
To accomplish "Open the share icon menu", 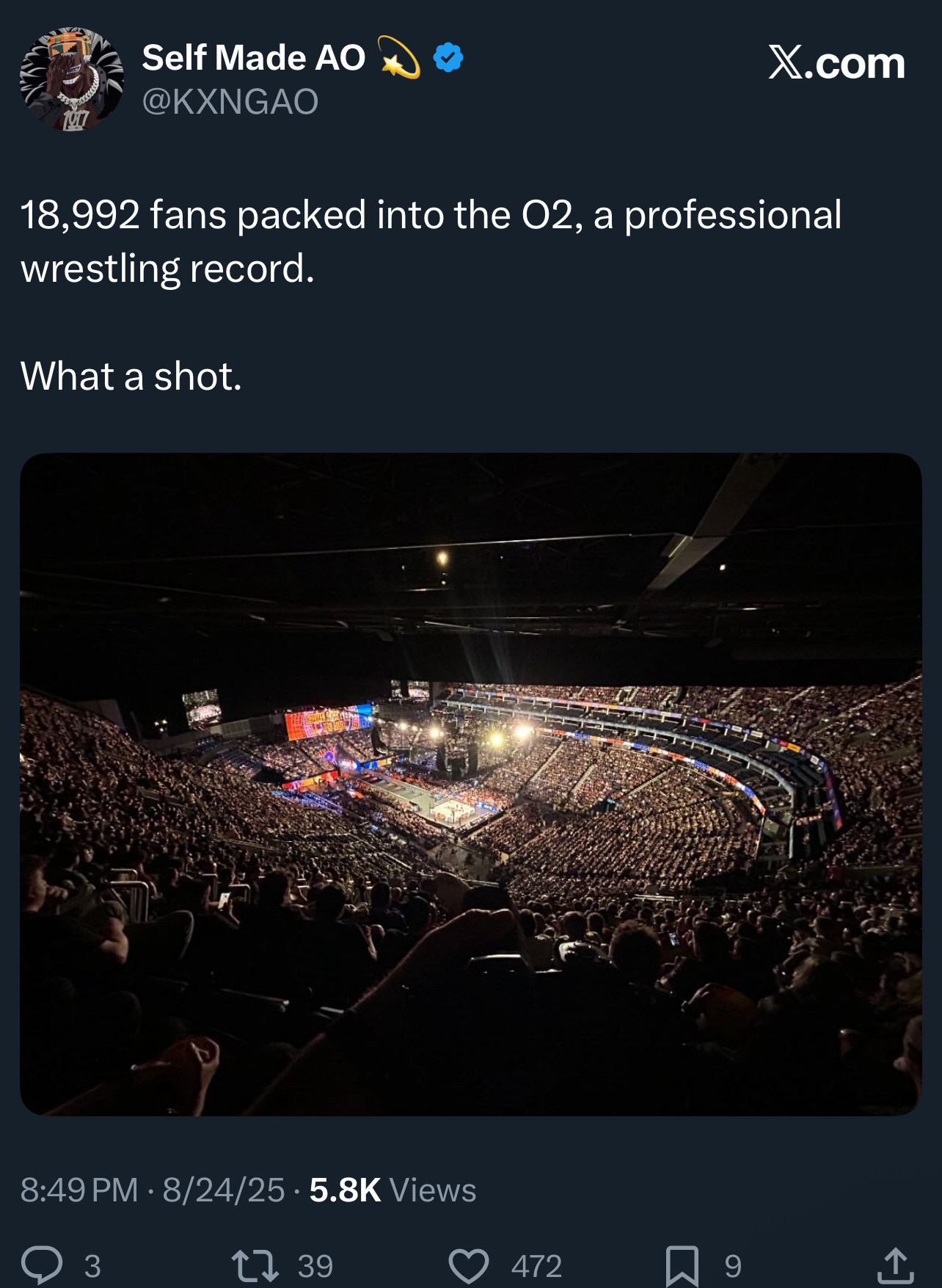I will (x=895, y=1265).
